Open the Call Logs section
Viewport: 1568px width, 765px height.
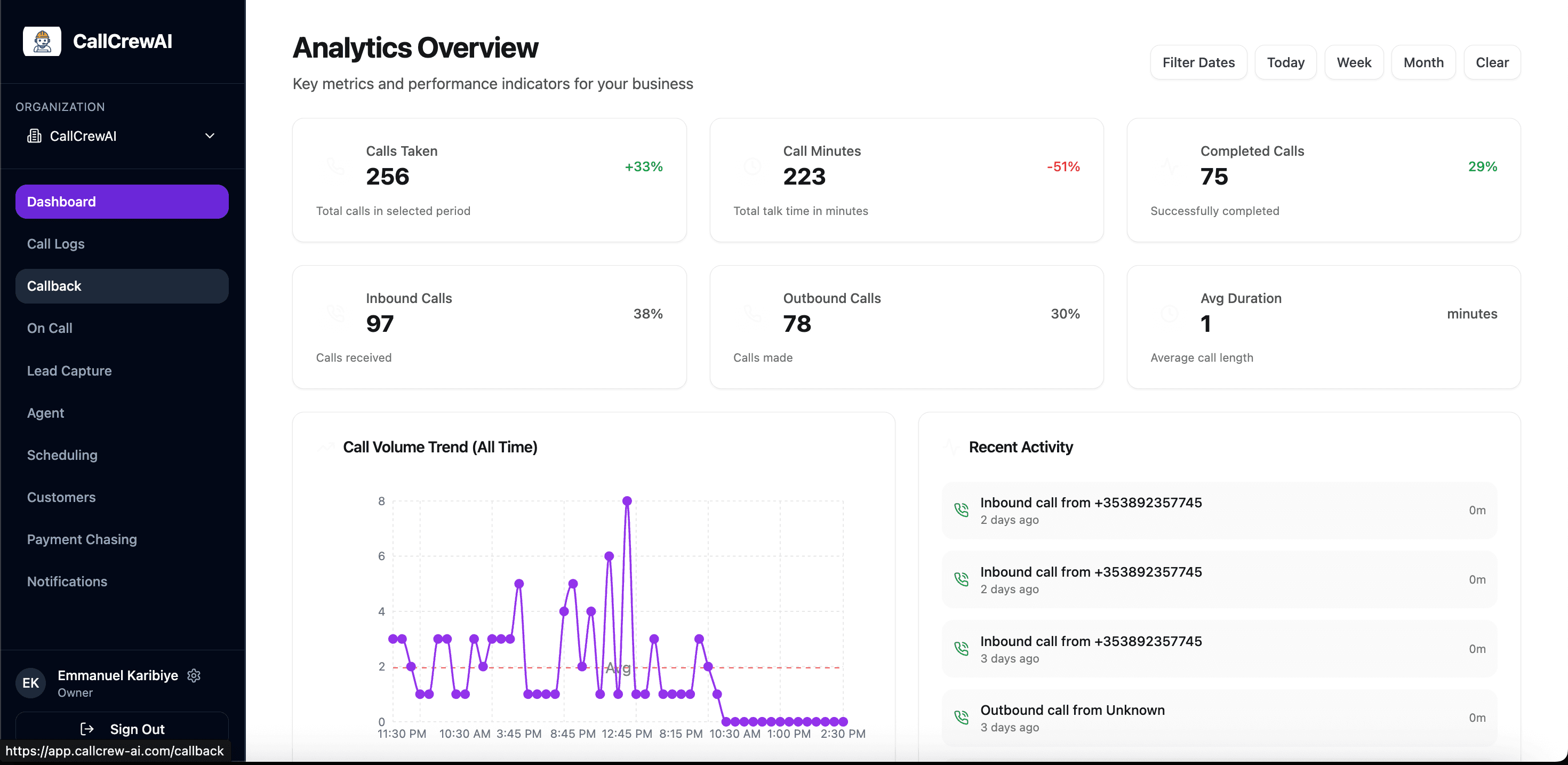click(55, 244)
